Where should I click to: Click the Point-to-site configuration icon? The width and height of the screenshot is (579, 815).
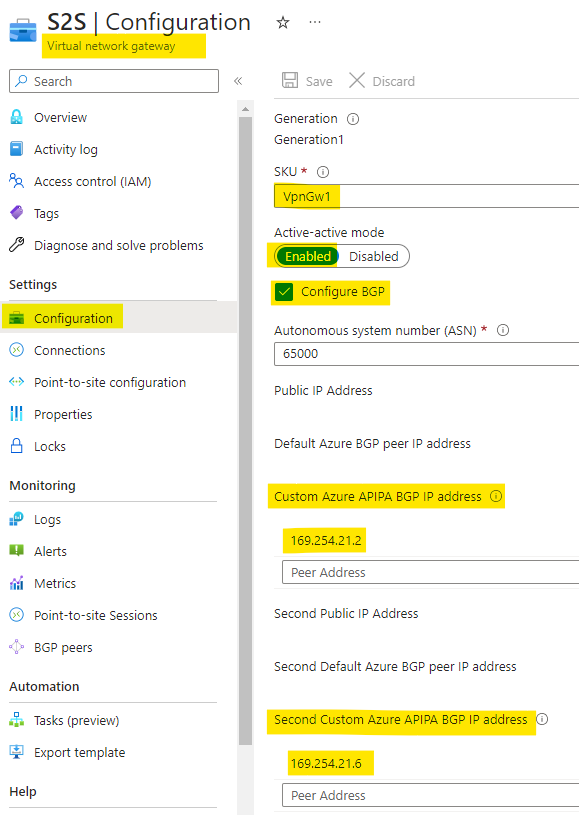click(17, 382)
